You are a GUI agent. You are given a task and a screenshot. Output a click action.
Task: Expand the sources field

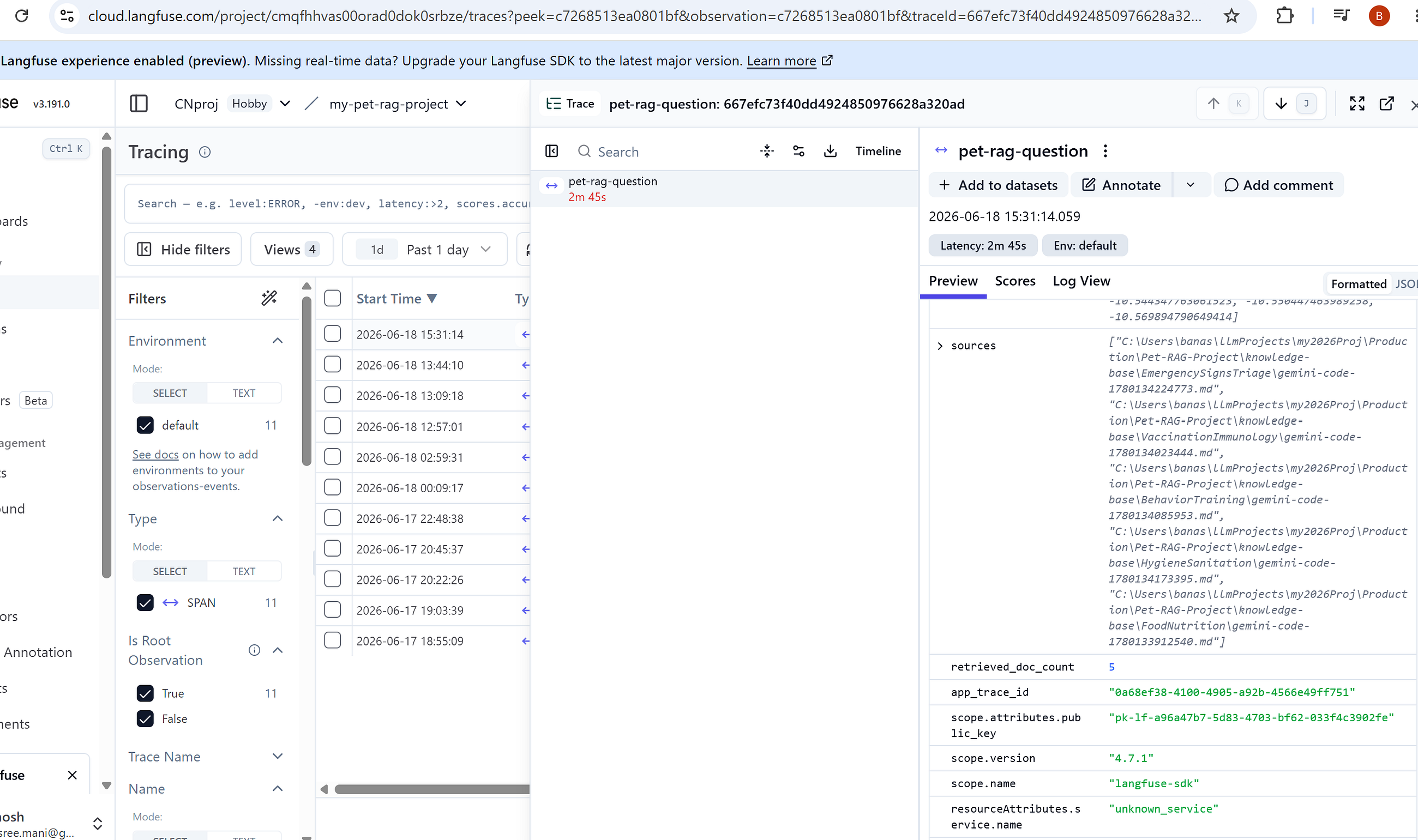click(940, 346)
